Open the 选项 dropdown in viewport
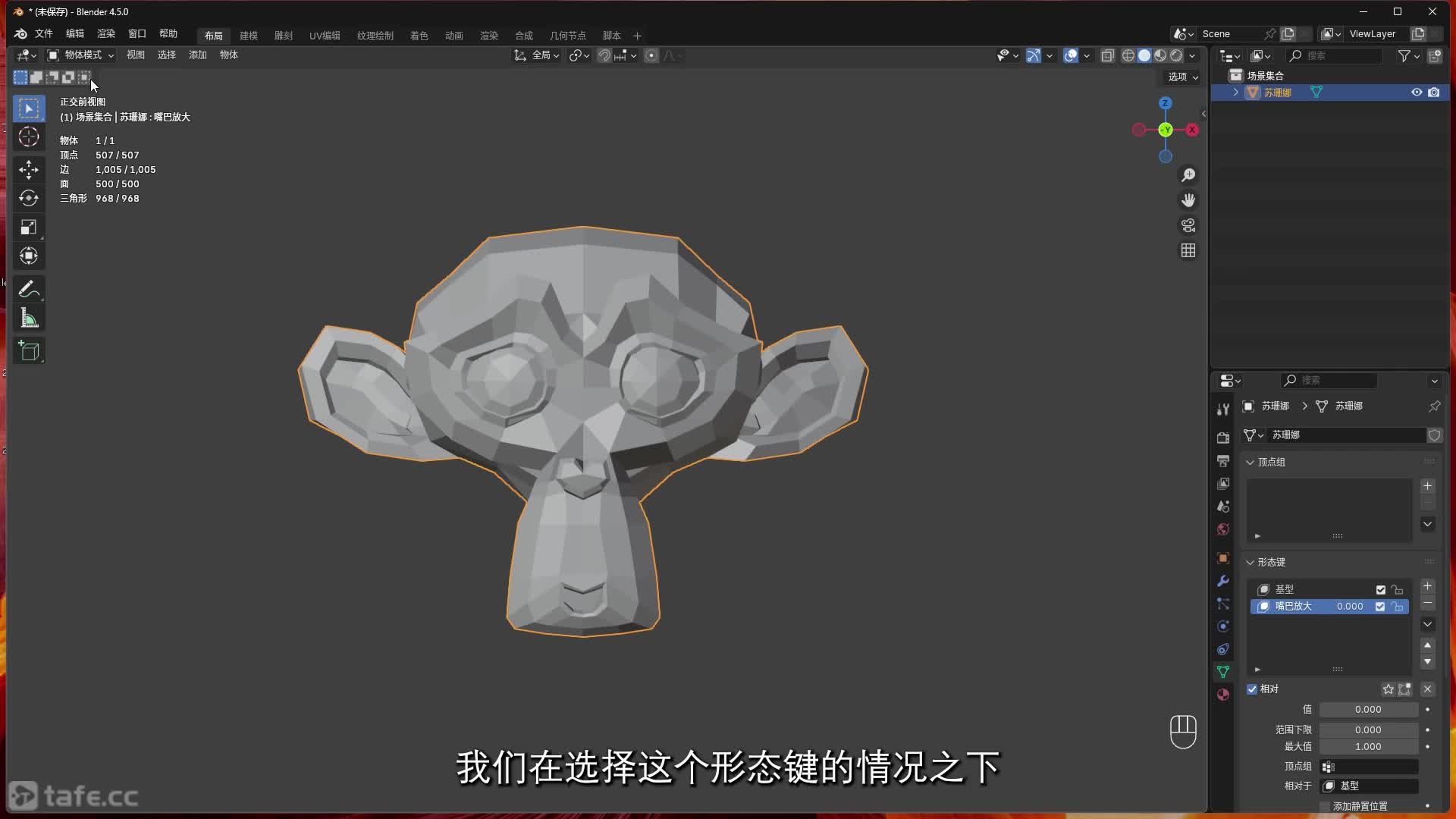Image resolution: width=1456 pixels, height=819 pixels. click(x=1182, y=77)
